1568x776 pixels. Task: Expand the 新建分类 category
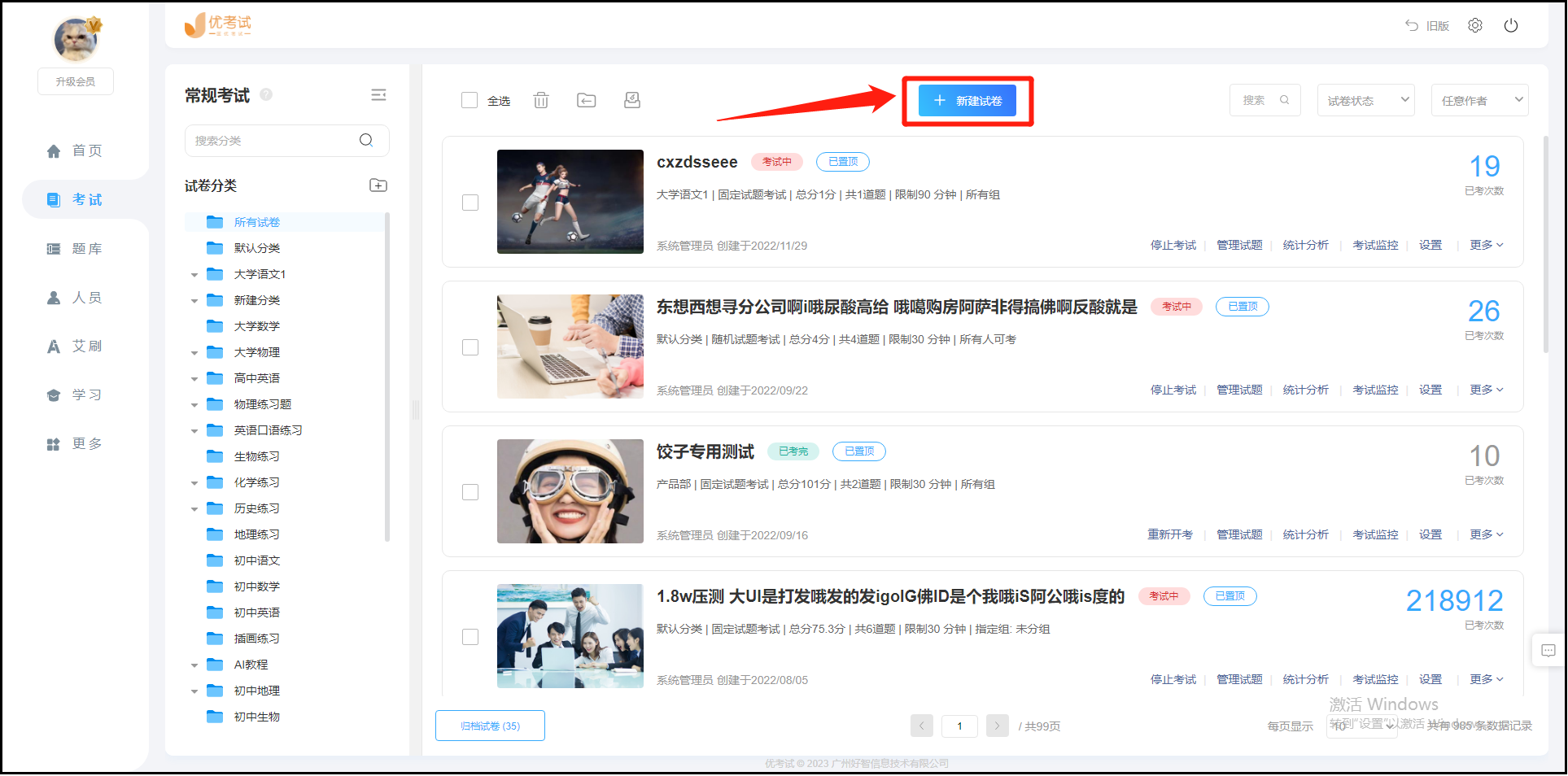pos(194,301)
